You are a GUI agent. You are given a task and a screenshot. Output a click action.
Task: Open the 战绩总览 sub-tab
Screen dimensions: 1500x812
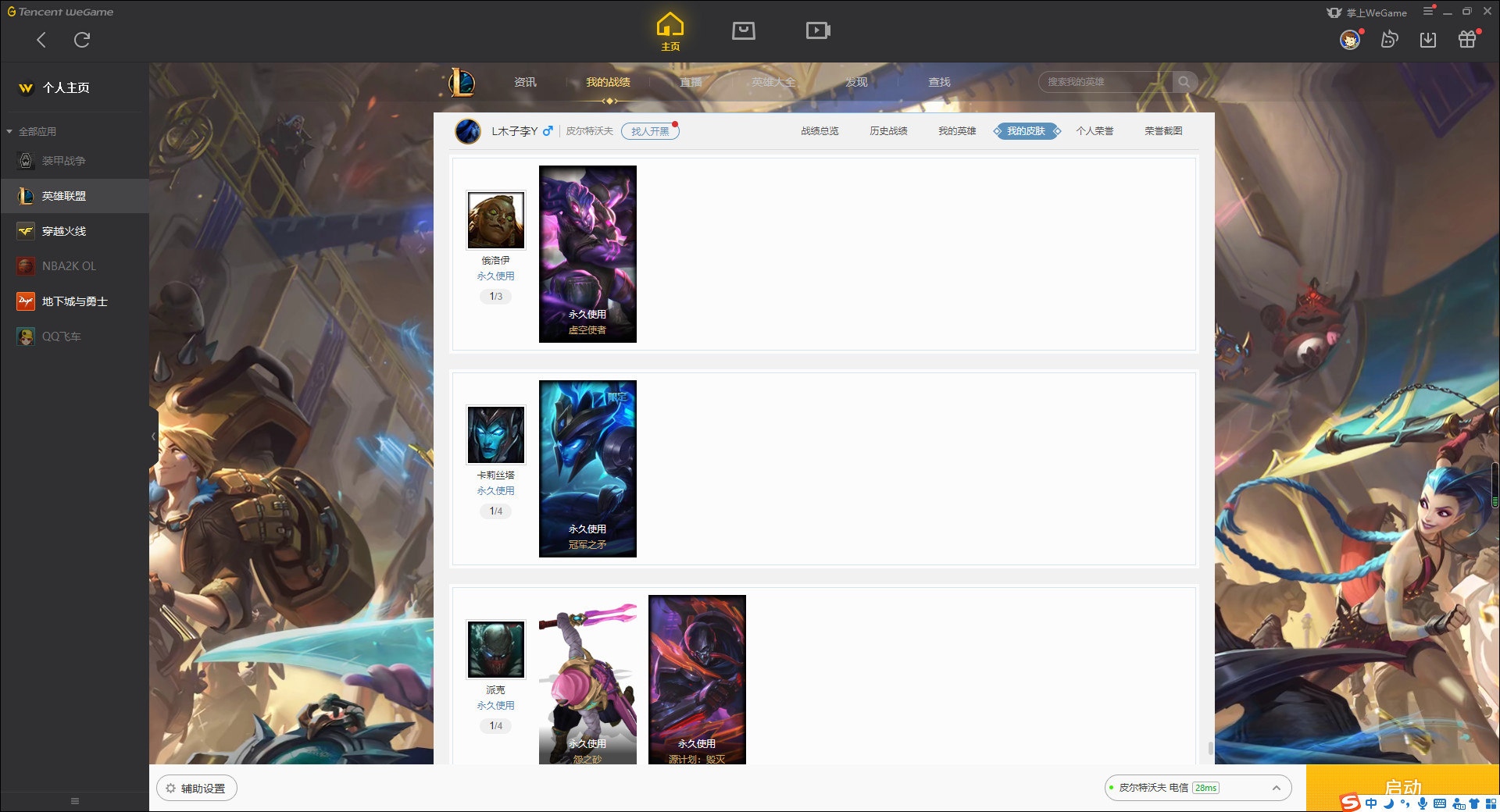820,131
